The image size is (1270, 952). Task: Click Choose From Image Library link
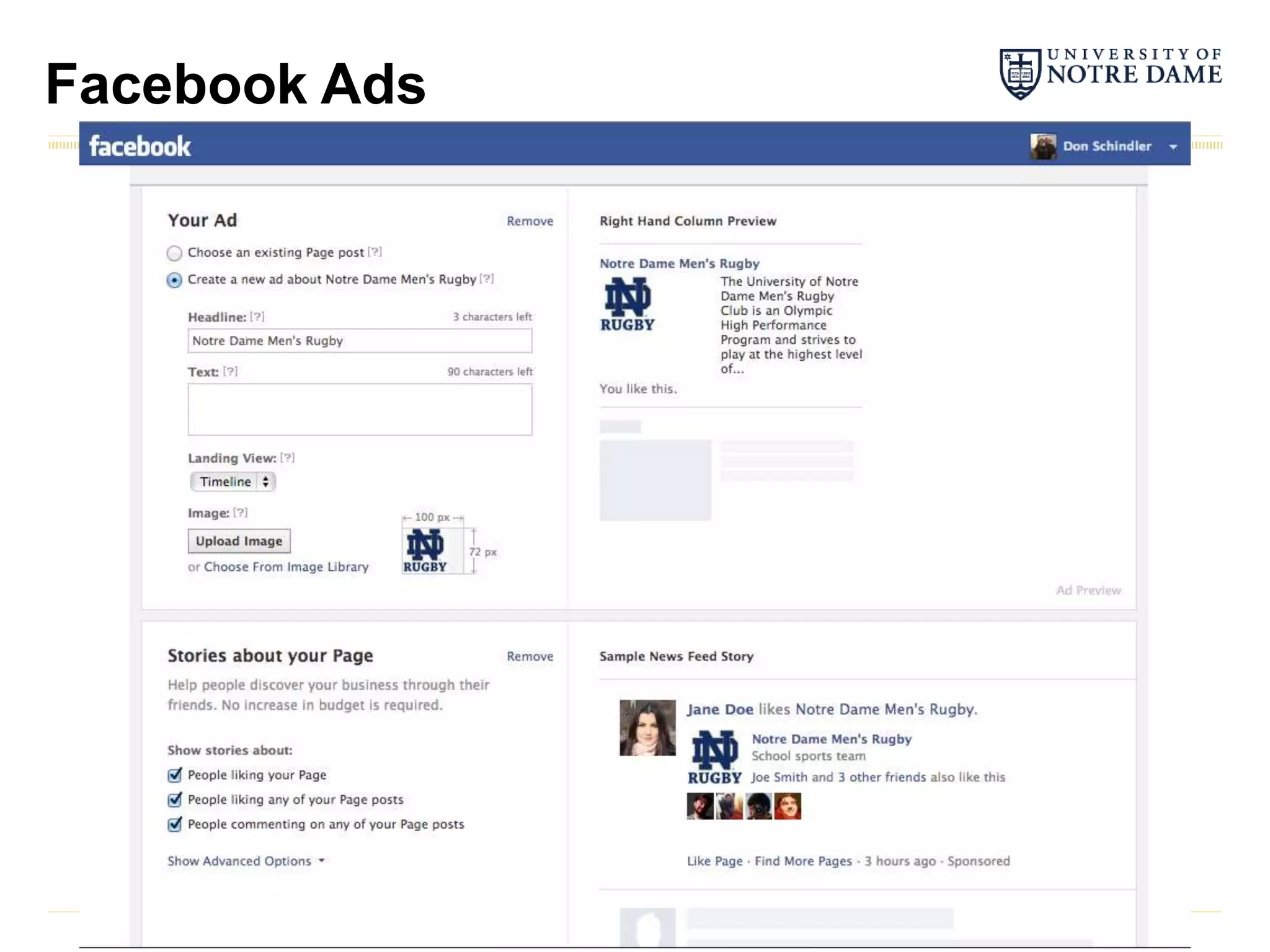(286, 567)
